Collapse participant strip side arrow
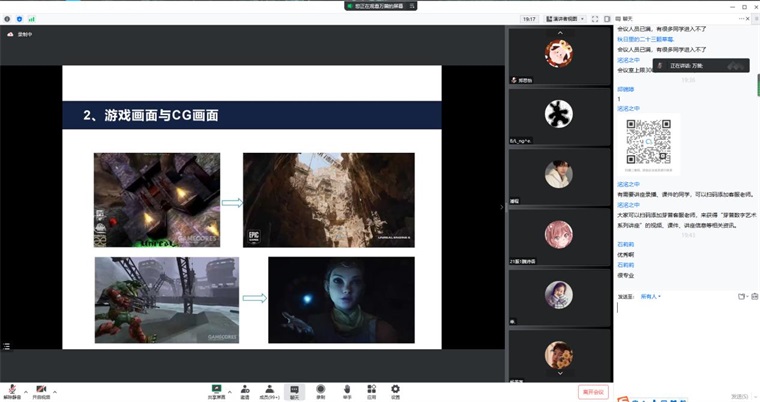Viewport: 760px width, 402px height. click(x=502, y=207)
